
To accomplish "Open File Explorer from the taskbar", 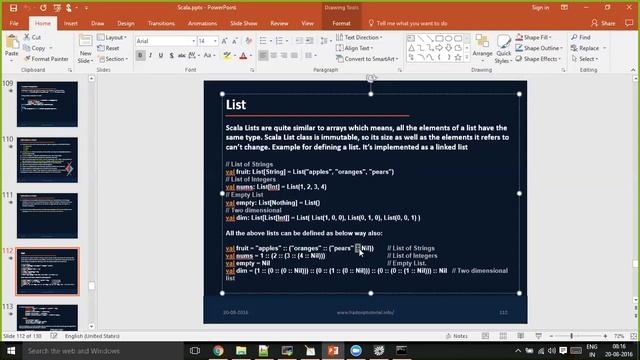I will coord(241,351).
